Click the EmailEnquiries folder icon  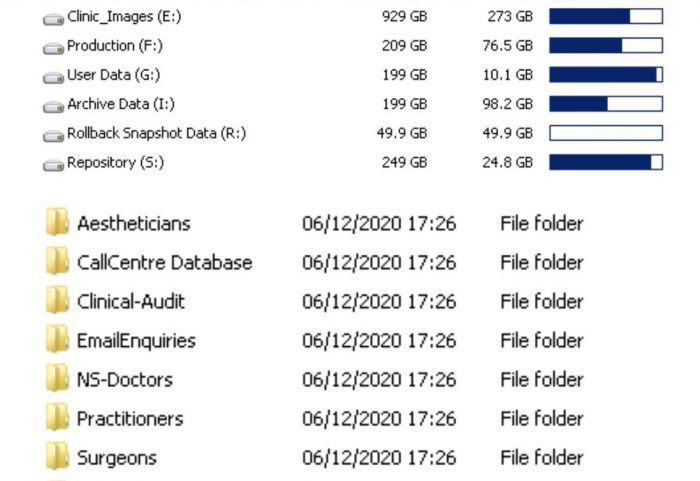(57, 339)
